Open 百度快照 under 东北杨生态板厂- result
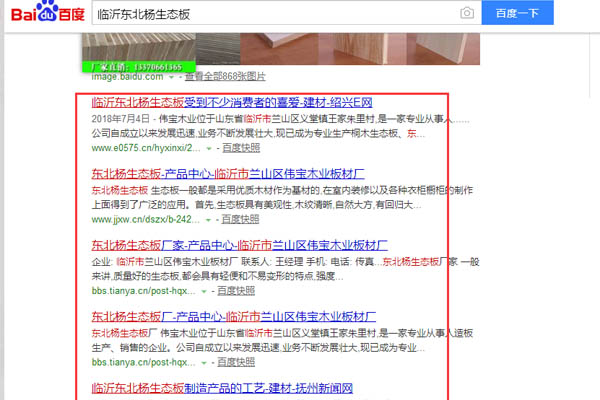 [236, 362]
